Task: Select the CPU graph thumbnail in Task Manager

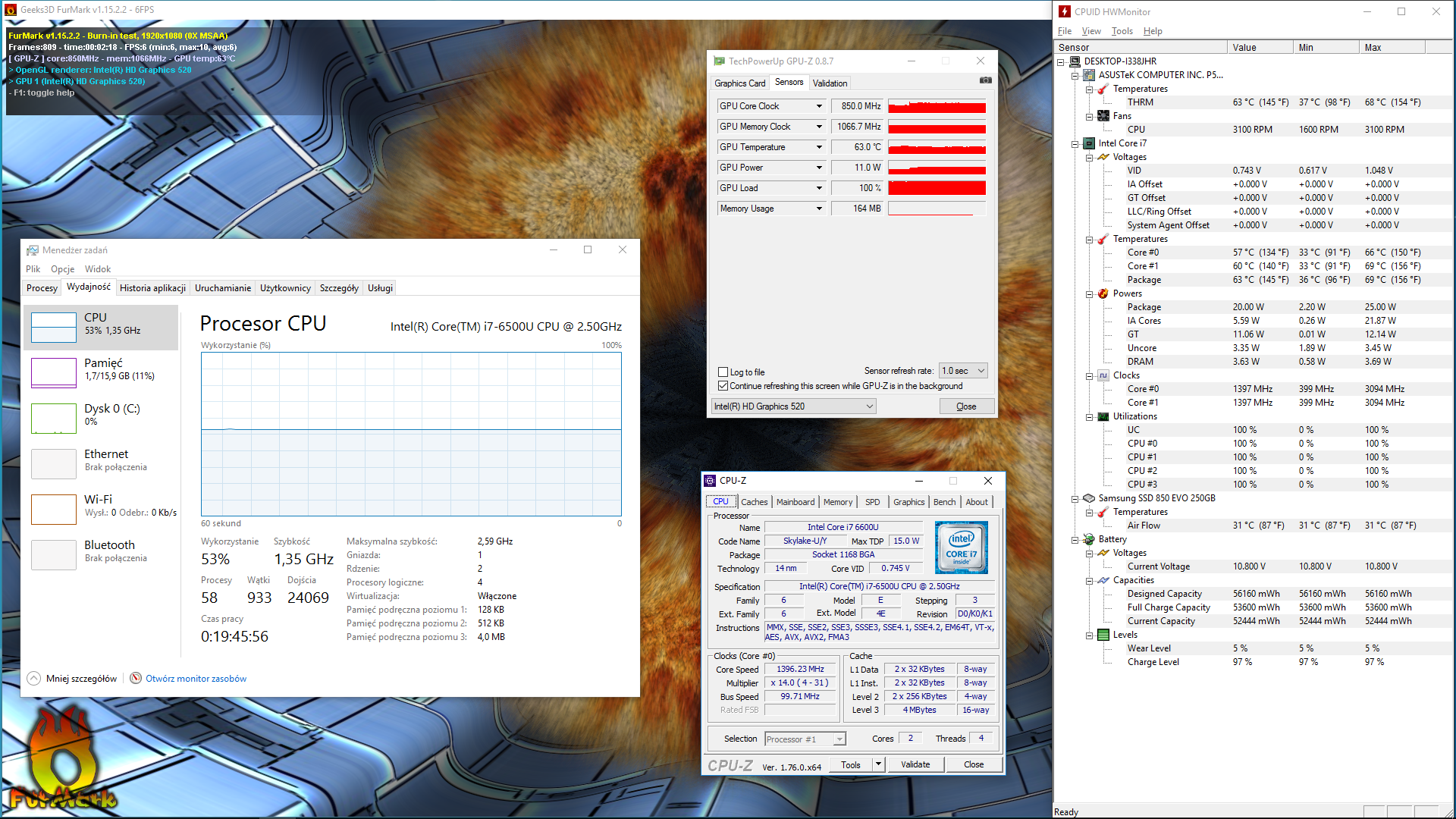Action: pos(54,328)
